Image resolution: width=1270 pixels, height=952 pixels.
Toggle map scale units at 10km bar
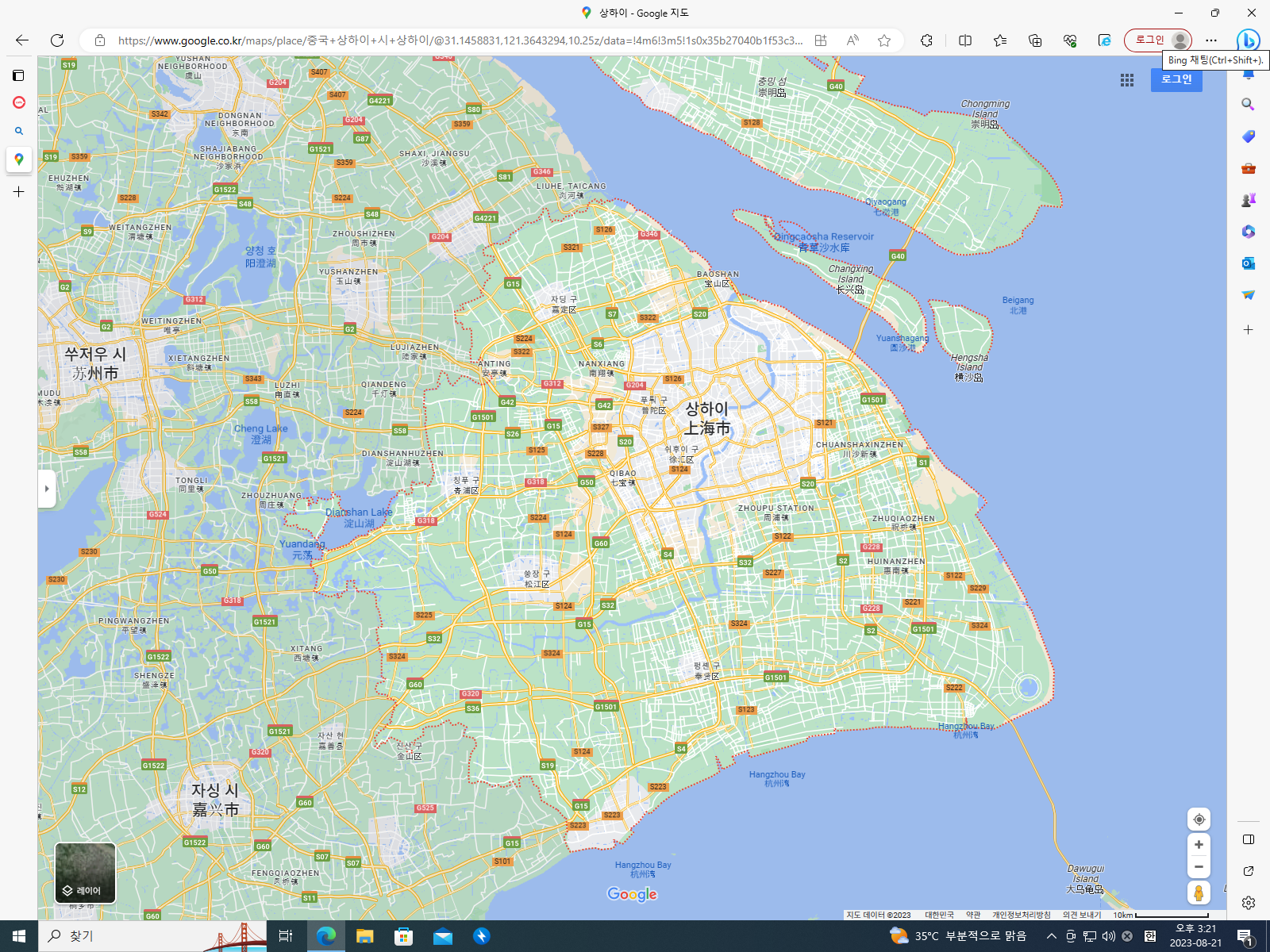point(1160,915)
